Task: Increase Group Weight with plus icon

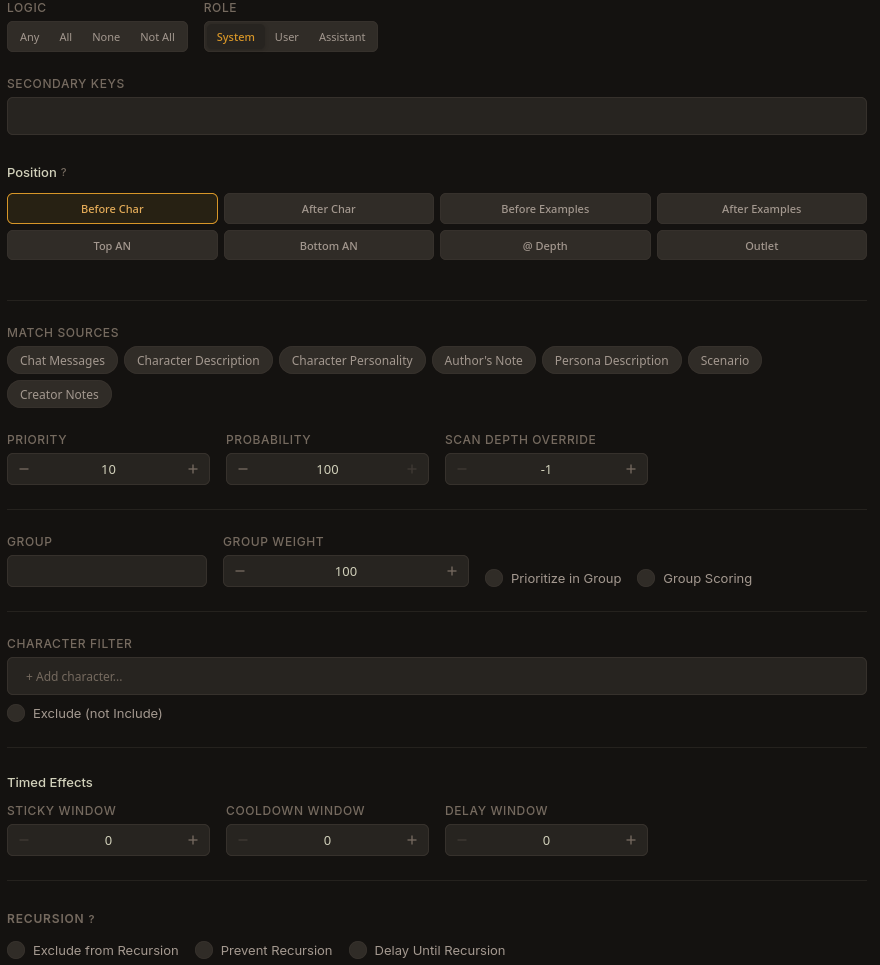Action: point(452,571)
